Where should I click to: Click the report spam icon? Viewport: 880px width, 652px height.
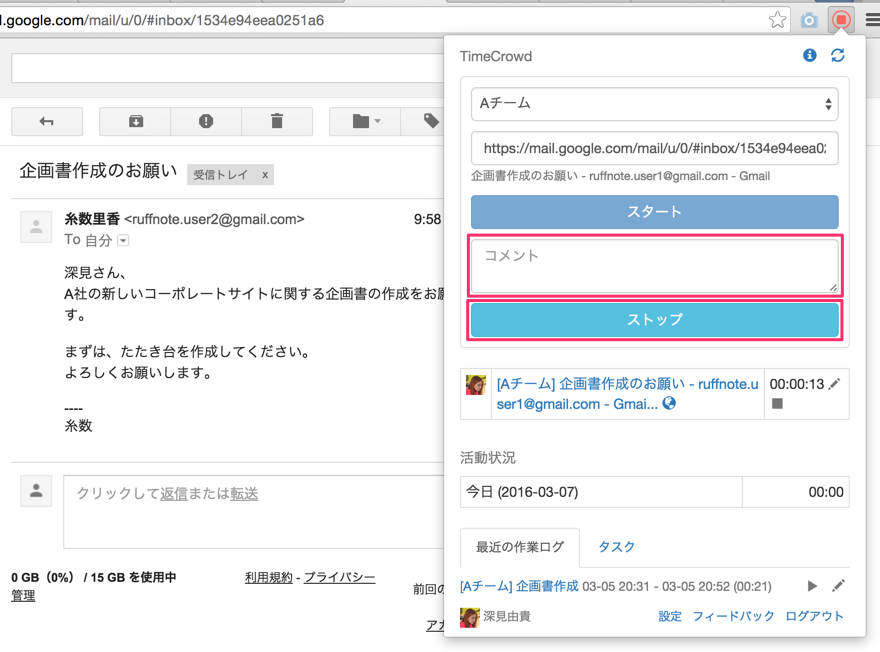tap(206, 121)
